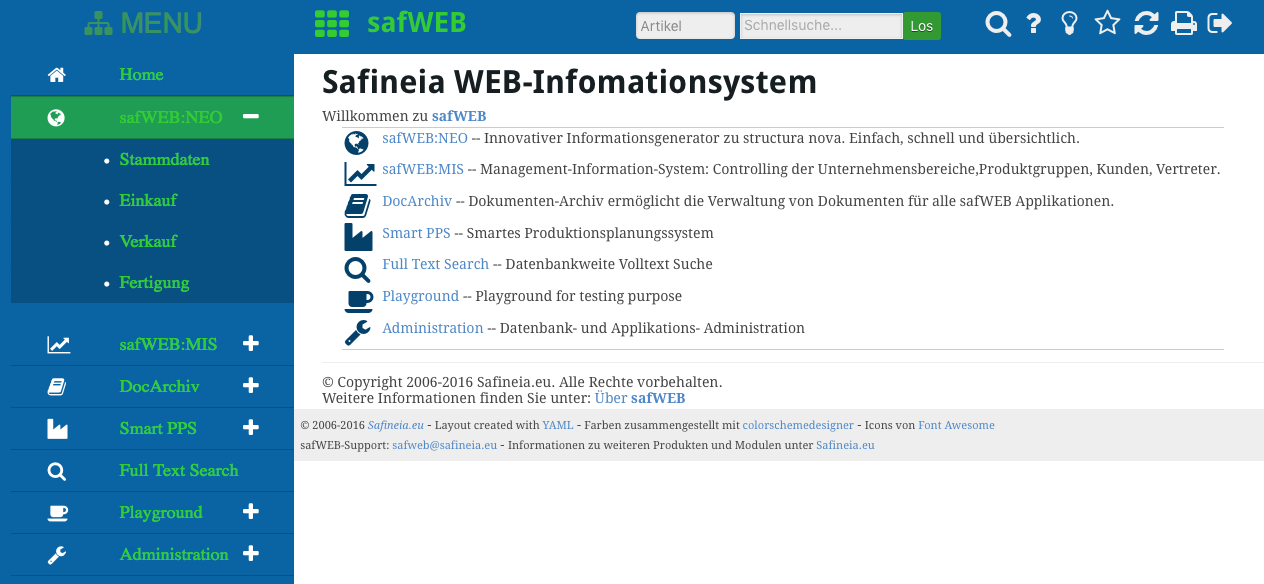Image resolution: width=1264 pixels, height=584 pixels.
Task: Click the wrench icon in main content list
Action: (357, 332)
